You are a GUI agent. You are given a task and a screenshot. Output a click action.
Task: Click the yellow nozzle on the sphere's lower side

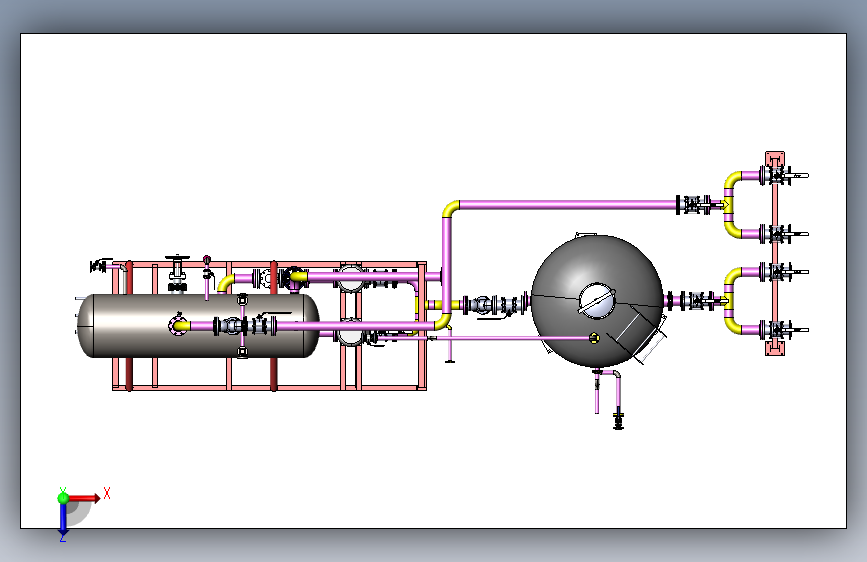coord(594,337)
